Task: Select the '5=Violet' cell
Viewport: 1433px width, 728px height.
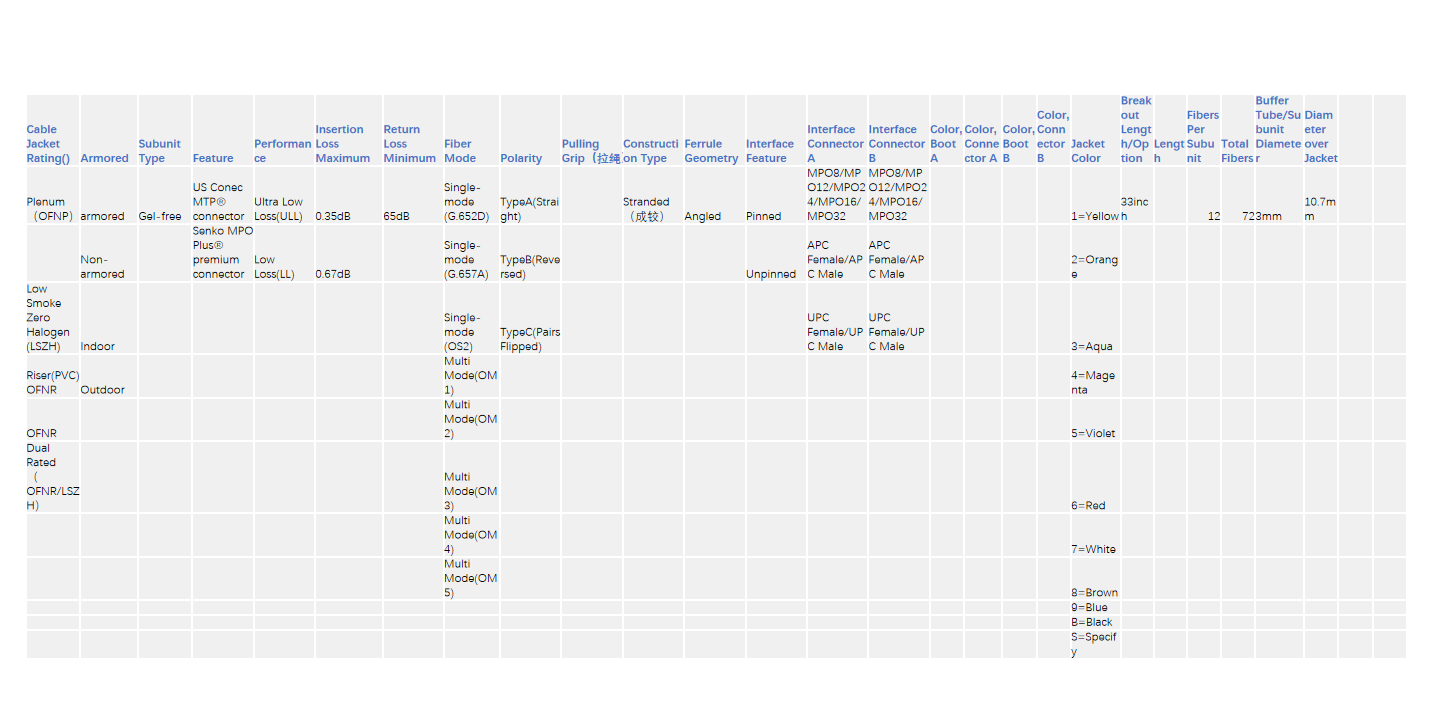Action: [x=1095, y=420]
